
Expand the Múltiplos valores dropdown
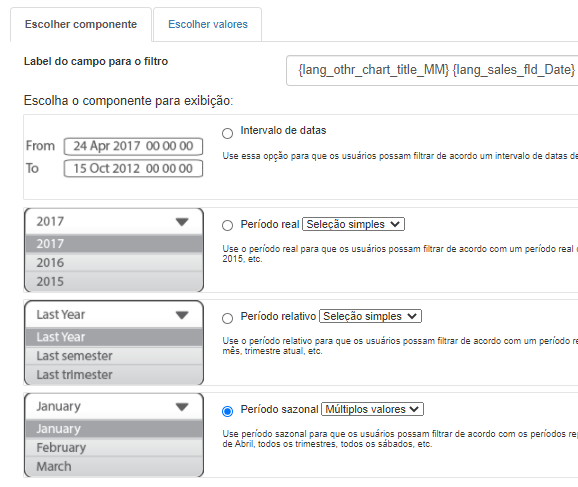click(372, 409)
